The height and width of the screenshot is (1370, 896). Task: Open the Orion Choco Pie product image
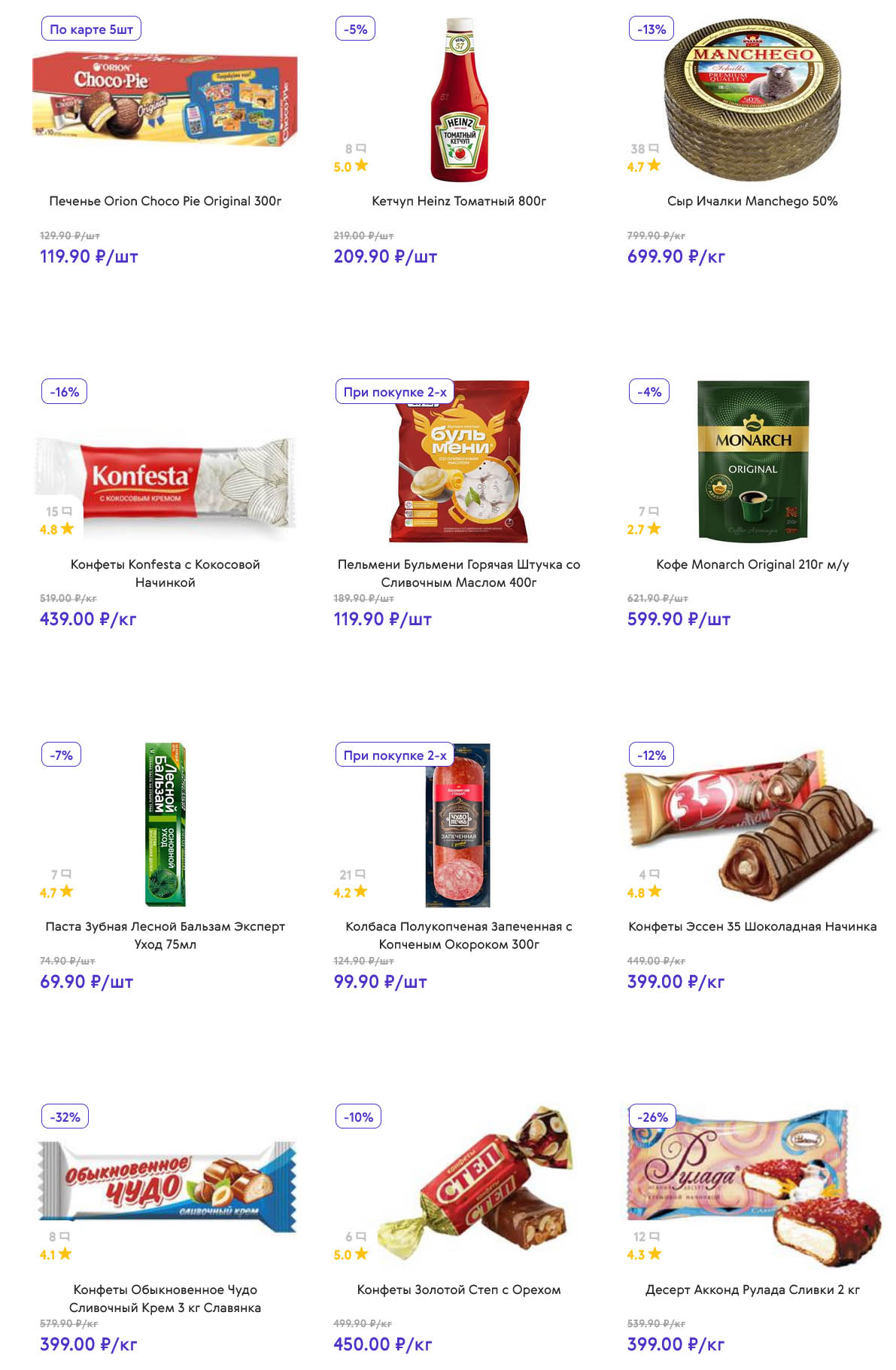[165, 98]
